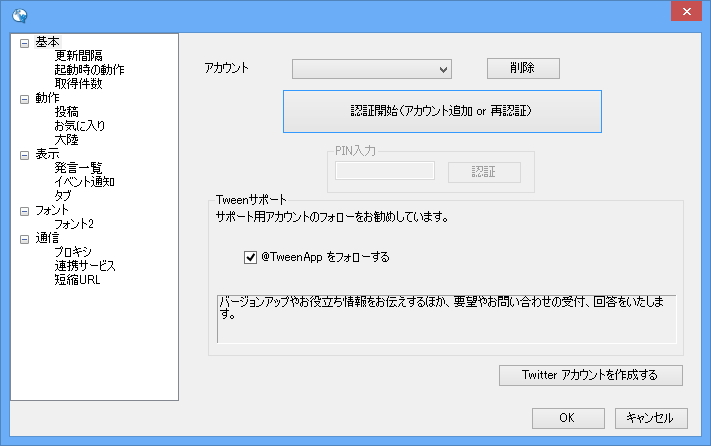Click the support description text box

[x=447, y=319]
